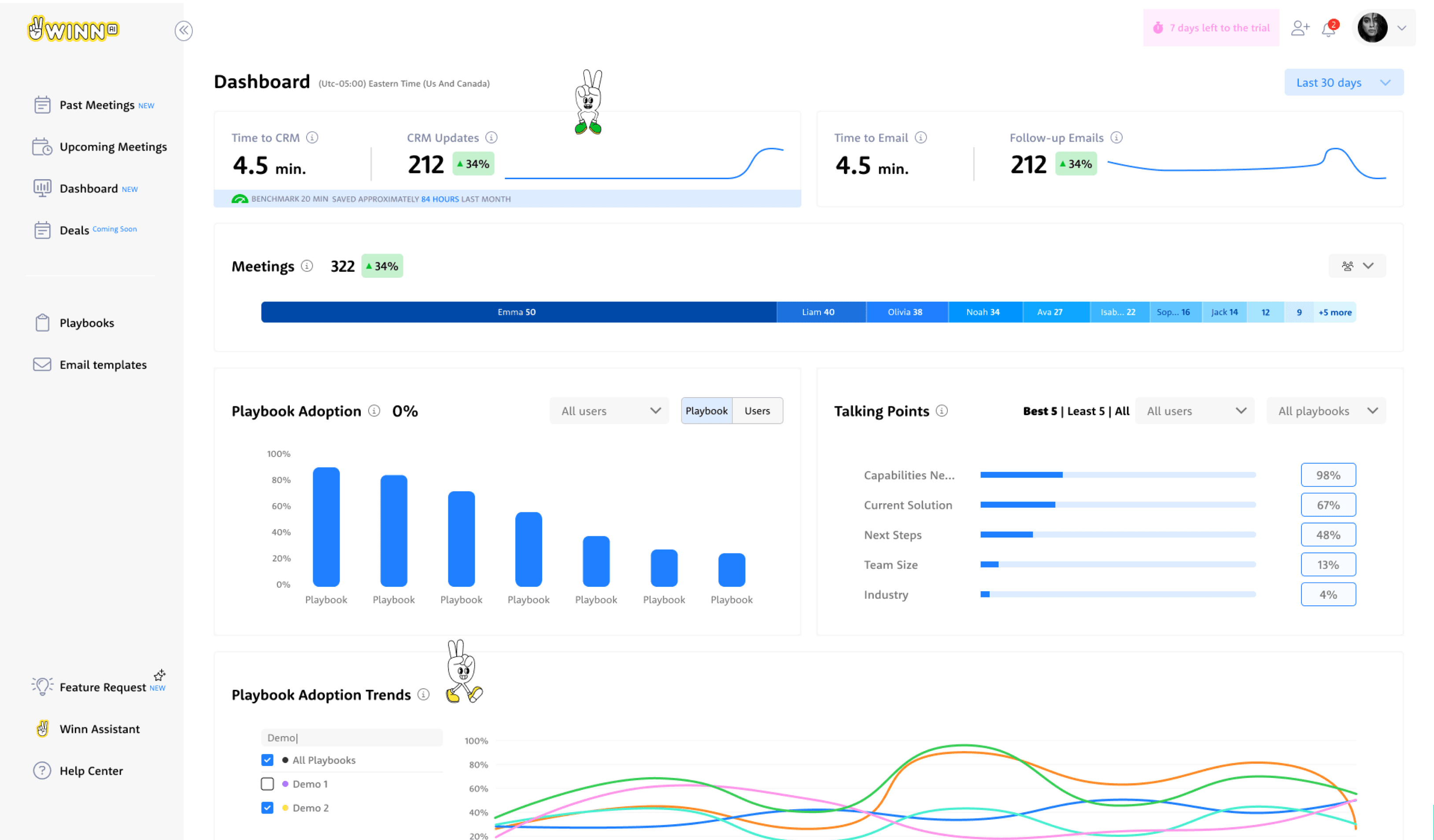Click the info icon next to Follow-up Emails
The image size is (1434, 840).
1116,137
